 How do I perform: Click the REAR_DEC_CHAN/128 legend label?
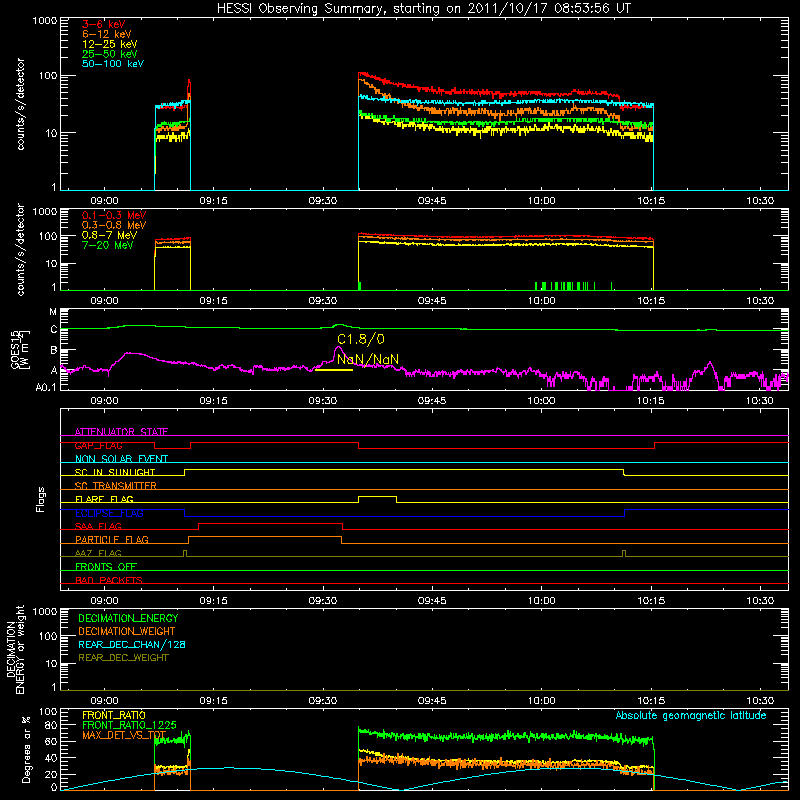coord(132,644)
